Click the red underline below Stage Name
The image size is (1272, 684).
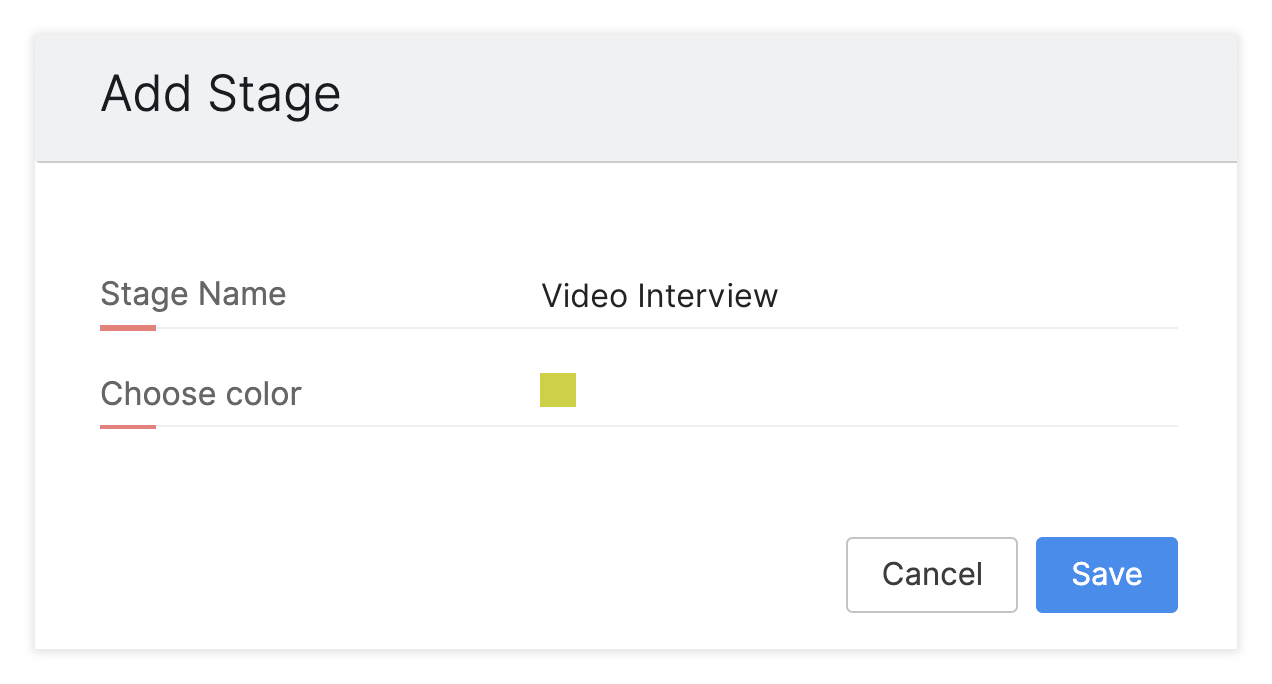coord(128,328)
